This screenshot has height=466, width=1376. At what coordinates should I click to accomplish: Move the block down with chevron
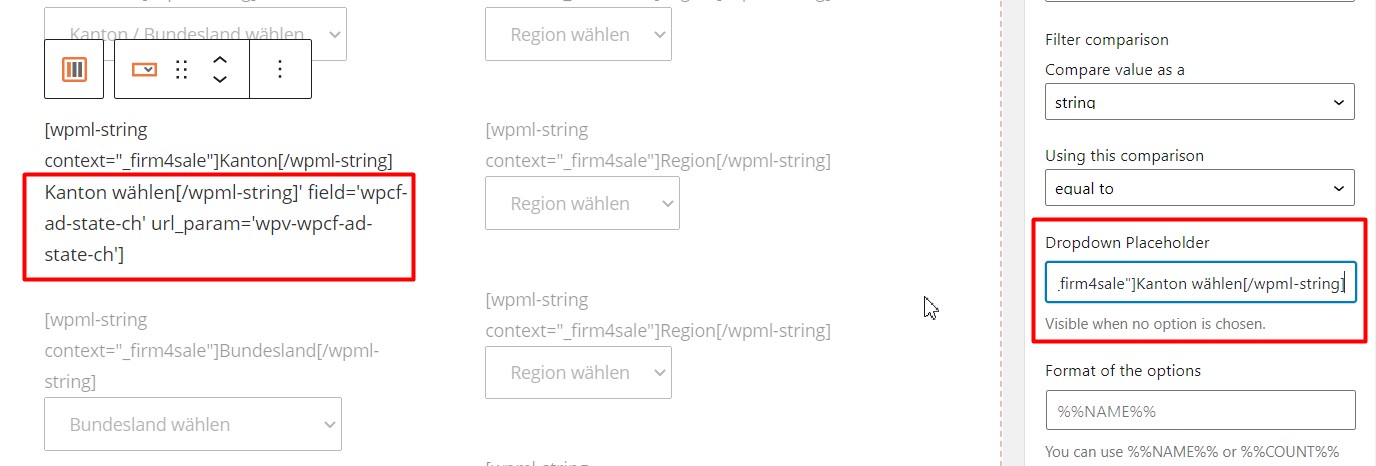click(x=220, y=79)
